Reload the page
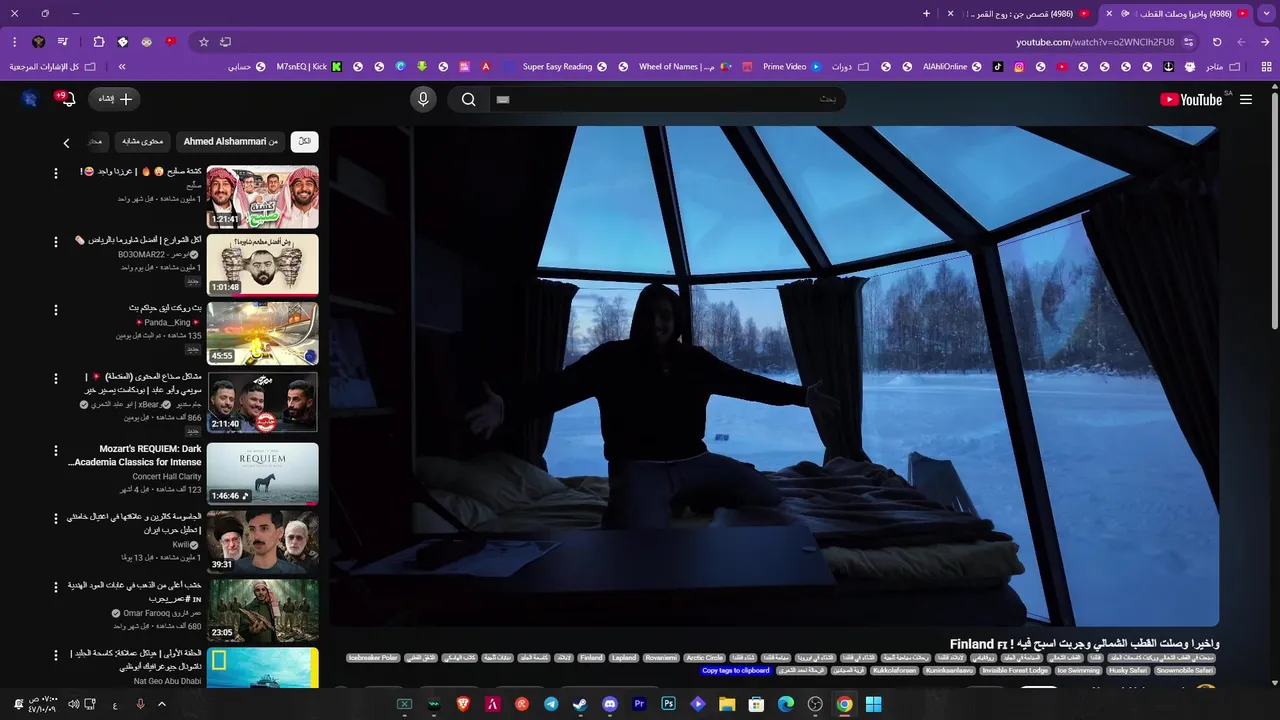 1217,42
